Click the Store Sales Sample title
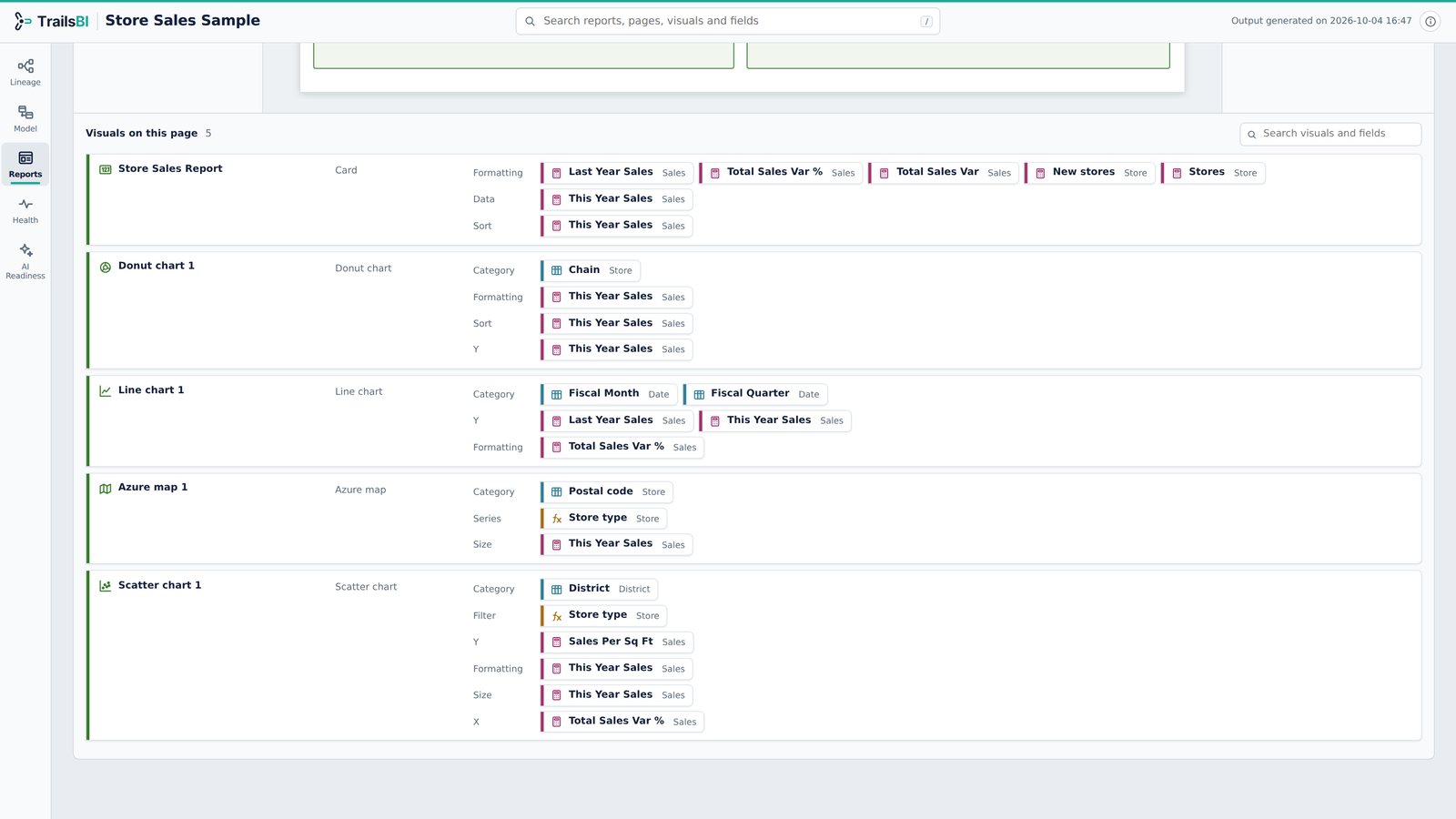The image size is (1456, 819). pyautogui.click(x=183, y=20)
